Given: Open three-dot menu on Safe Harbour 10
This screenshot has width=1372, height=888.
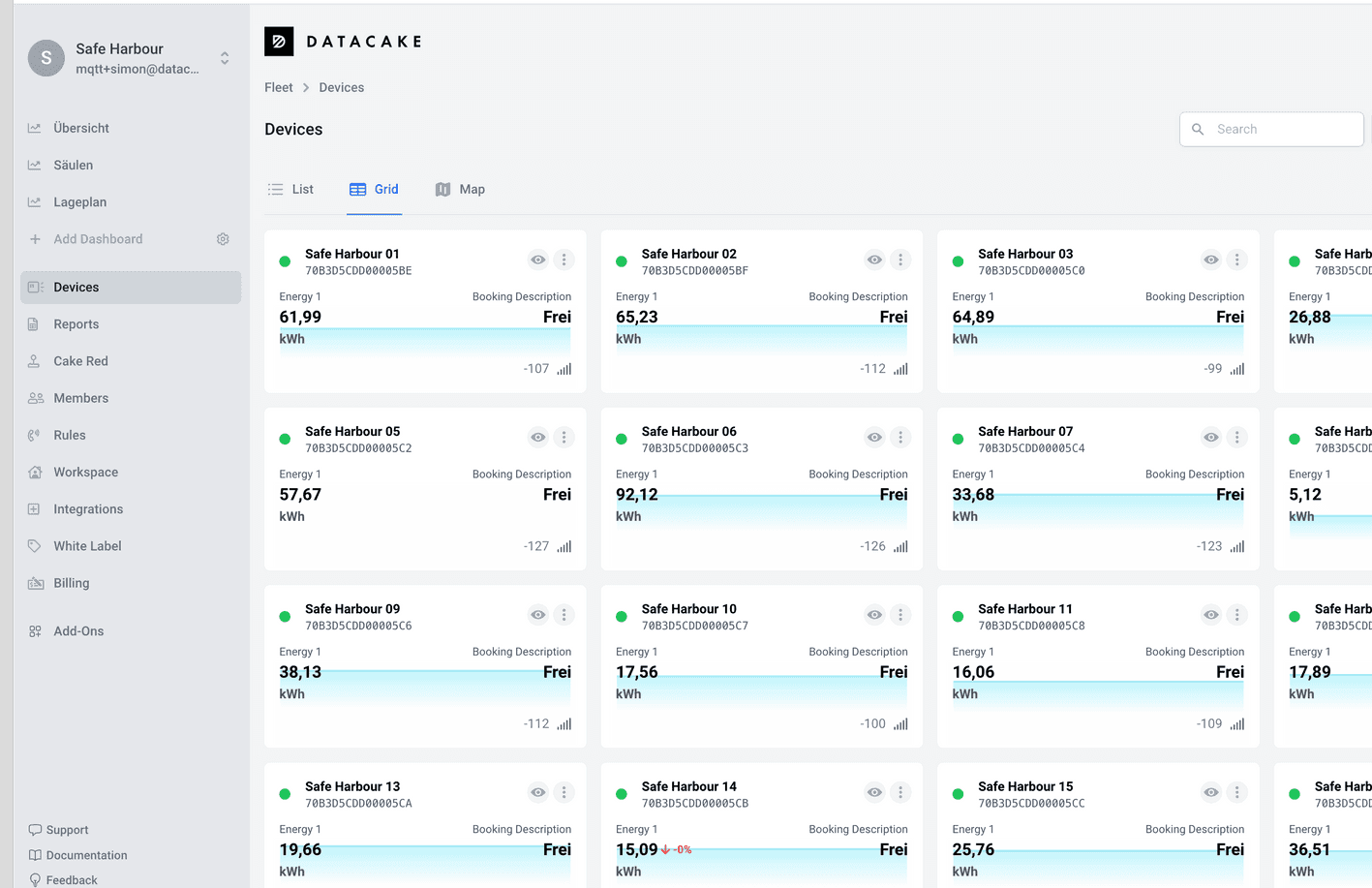Looking at the screenshot, I should click(900, 615).
